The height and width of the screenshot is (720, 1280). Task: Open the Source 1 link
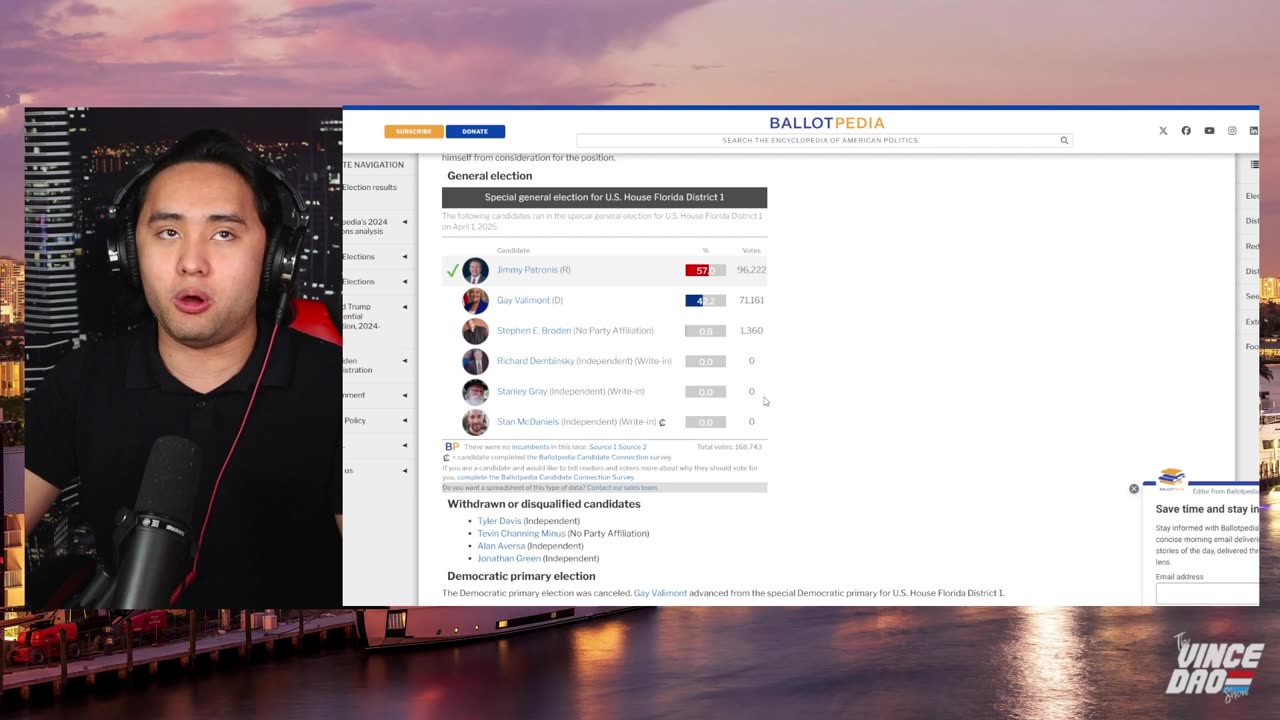(601, 447)
